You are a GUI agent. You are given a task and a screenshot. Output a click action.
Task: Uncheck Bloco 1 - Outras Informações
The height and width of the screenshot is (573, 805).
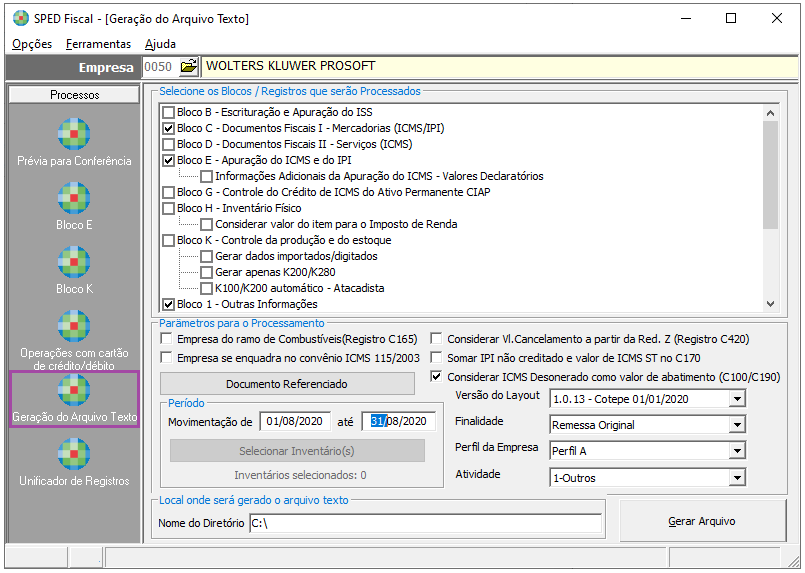[x=168, y=304]
